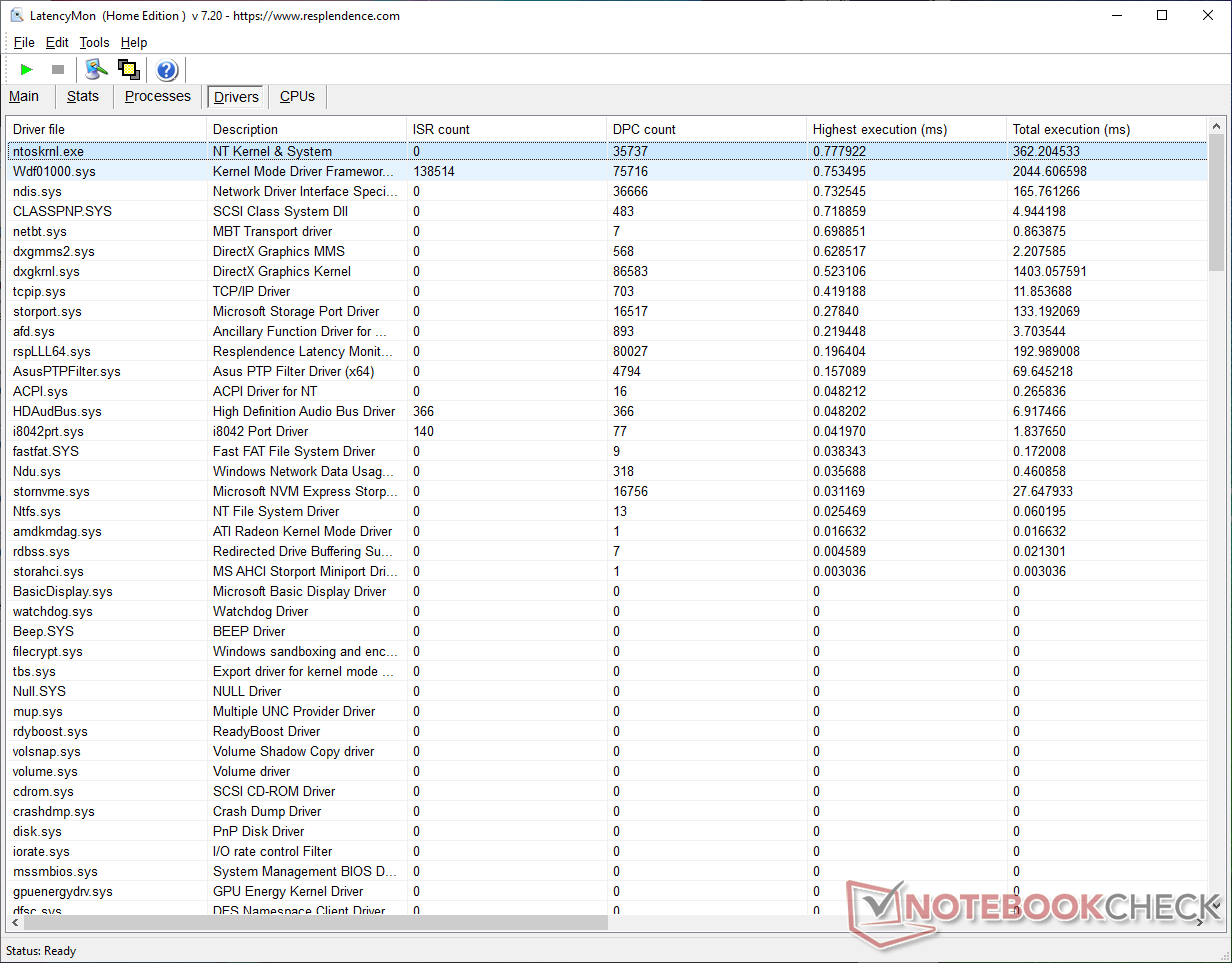
Task: Start monitoring with the green play icon
Action: [x=27, y=69]
